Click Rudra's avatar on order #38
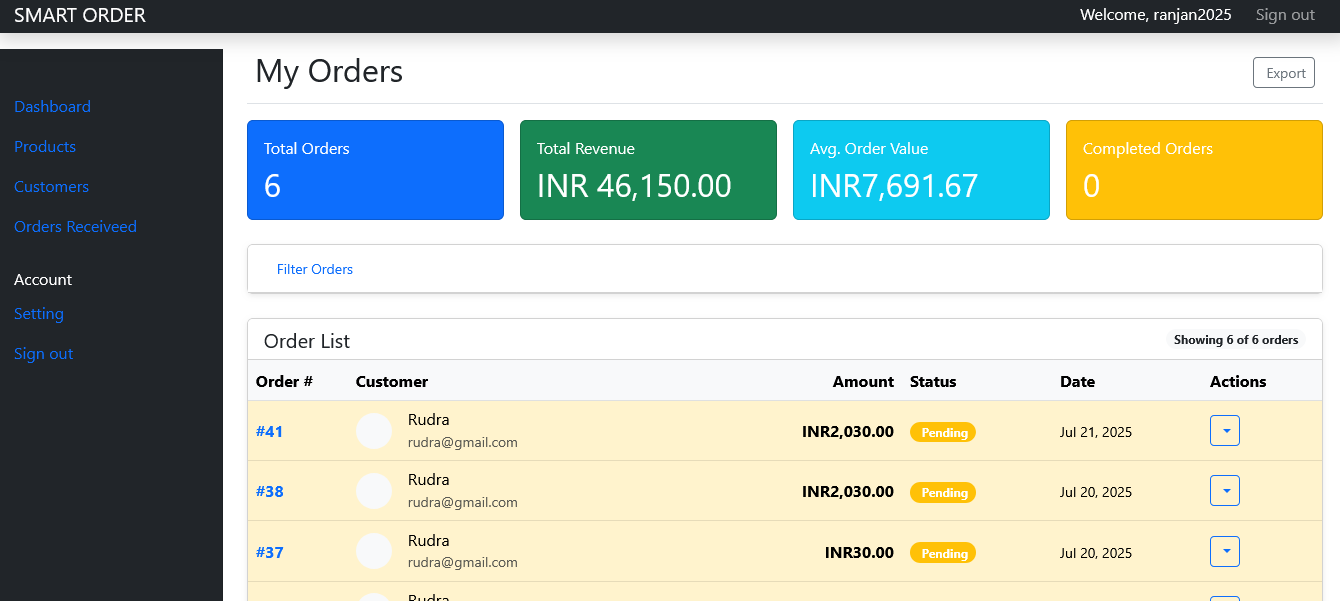 point(374,491)
